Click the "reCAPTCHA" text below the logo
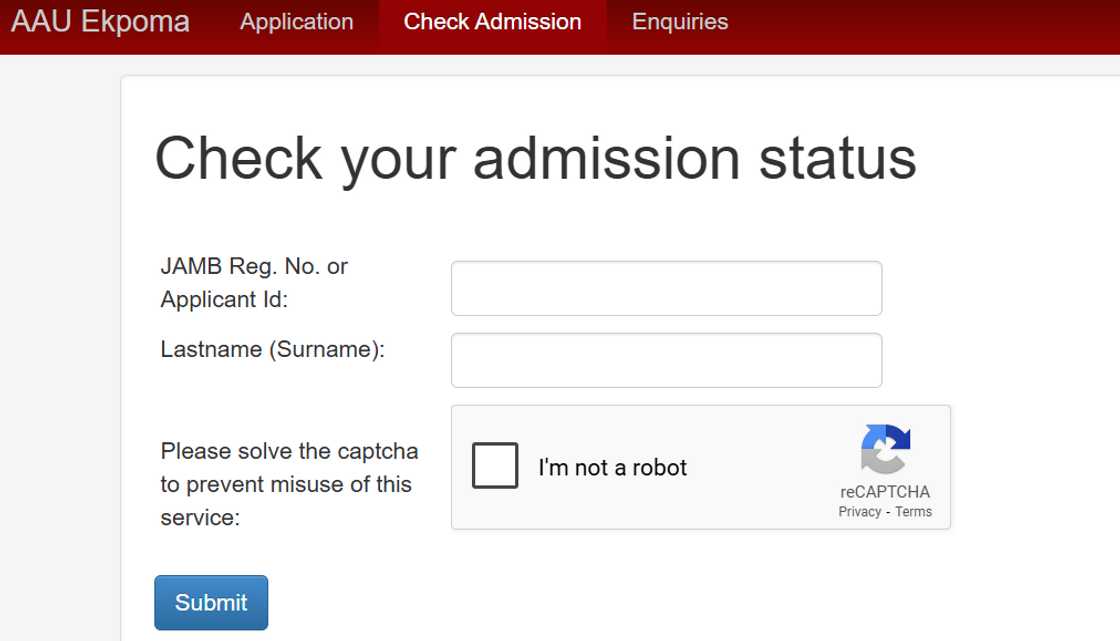This screenshot has height=641, width=1120. click(x=885, y=492)
